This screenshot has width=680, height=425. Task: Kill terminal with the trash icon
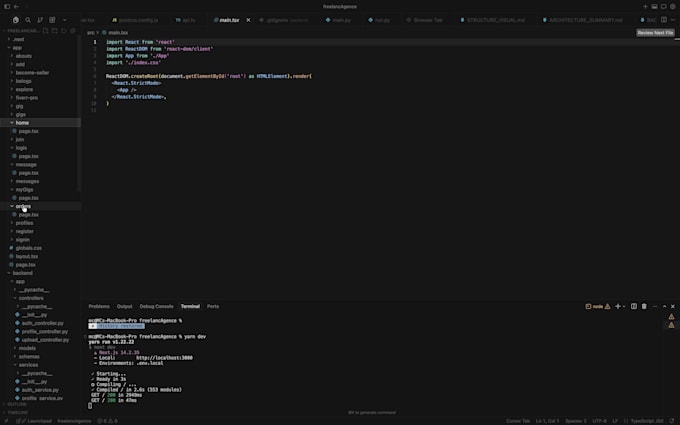click(644, 306)
